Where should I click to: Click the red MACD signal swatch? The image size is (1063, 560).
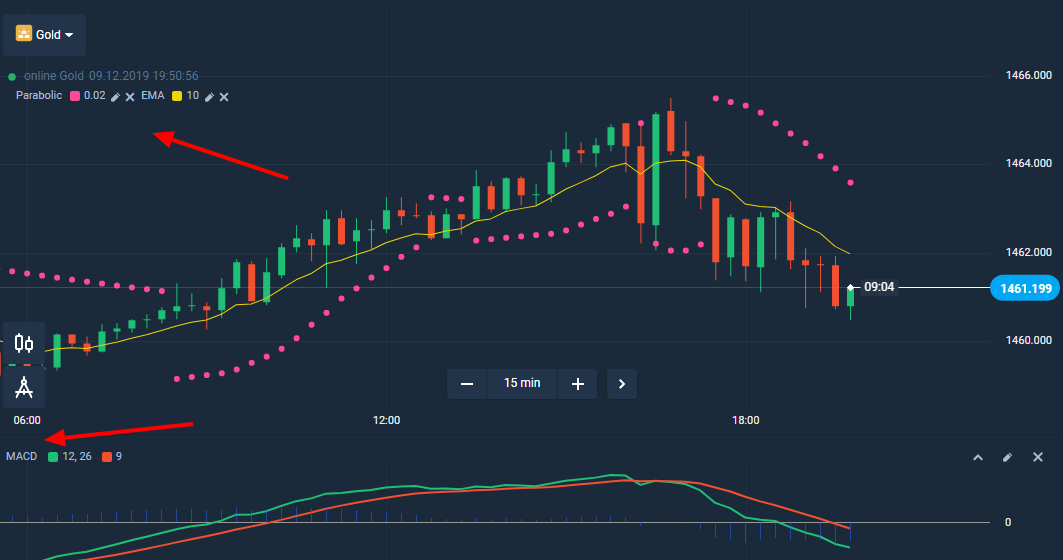pyautogui.click(x=107, y=457)
